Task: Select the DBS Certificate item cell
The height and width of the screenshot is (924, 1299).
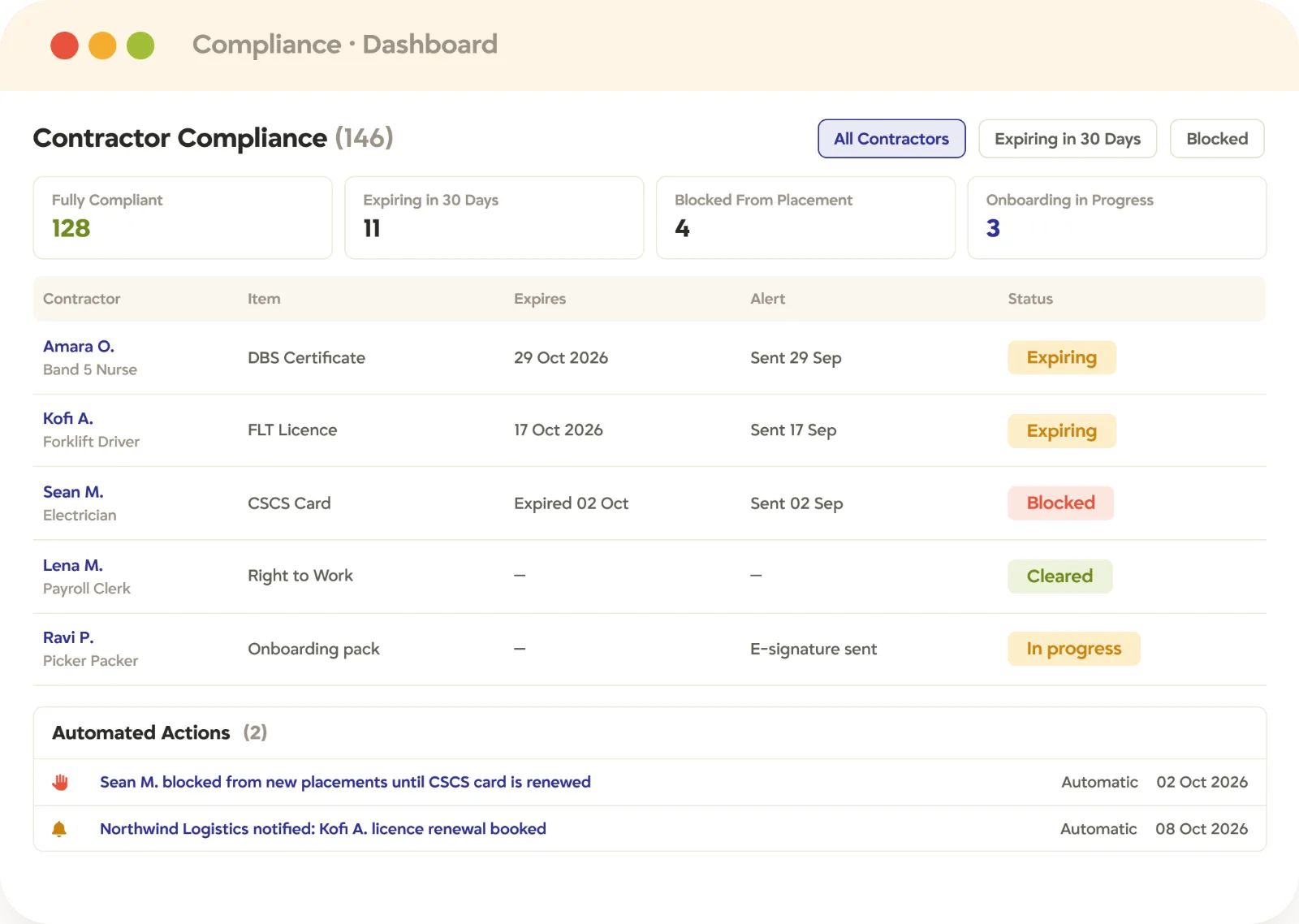Action: [x=307, y=358]
